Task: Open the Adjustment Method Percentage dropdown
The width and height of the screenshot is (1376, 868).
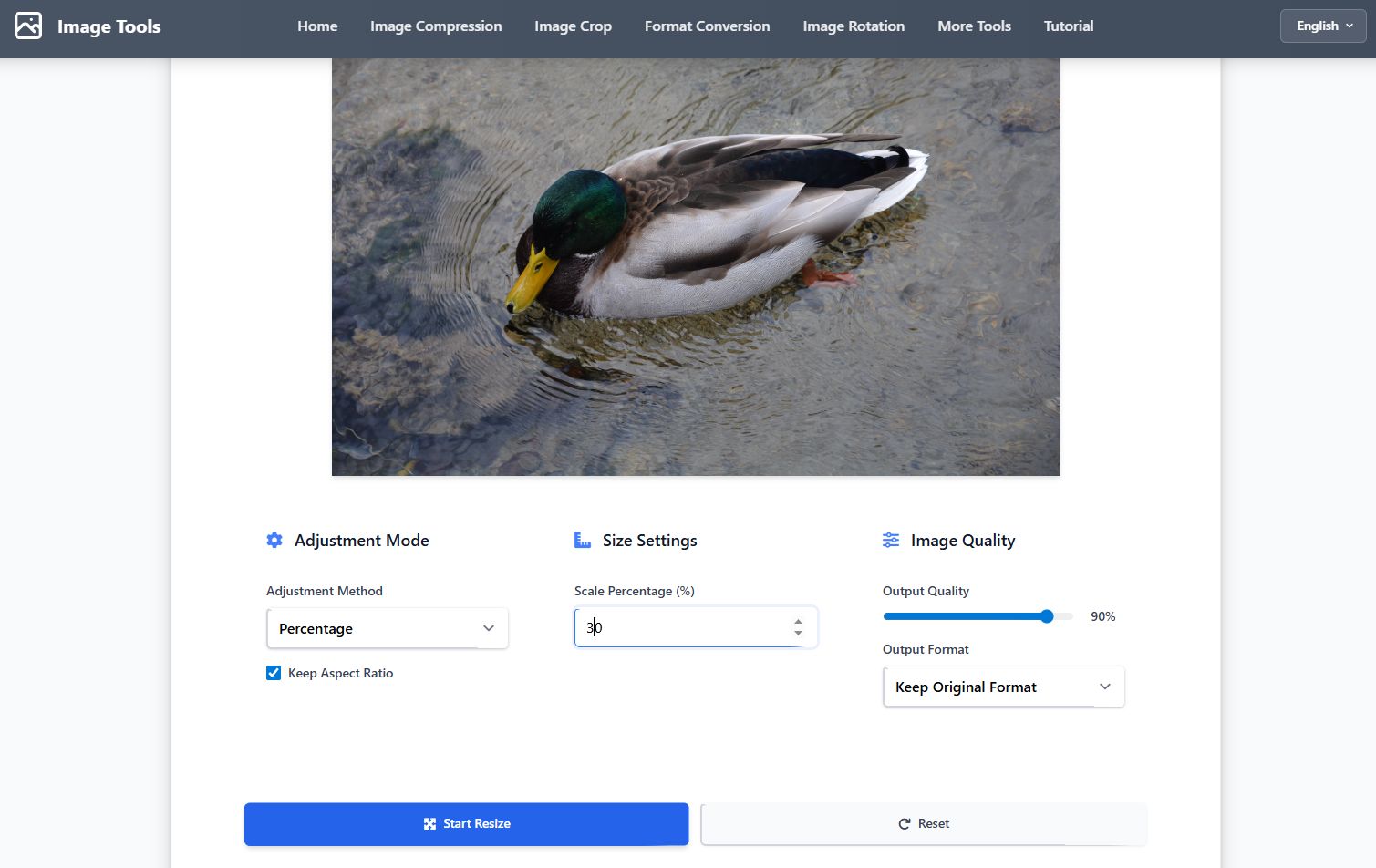Action: pos(388,628)
